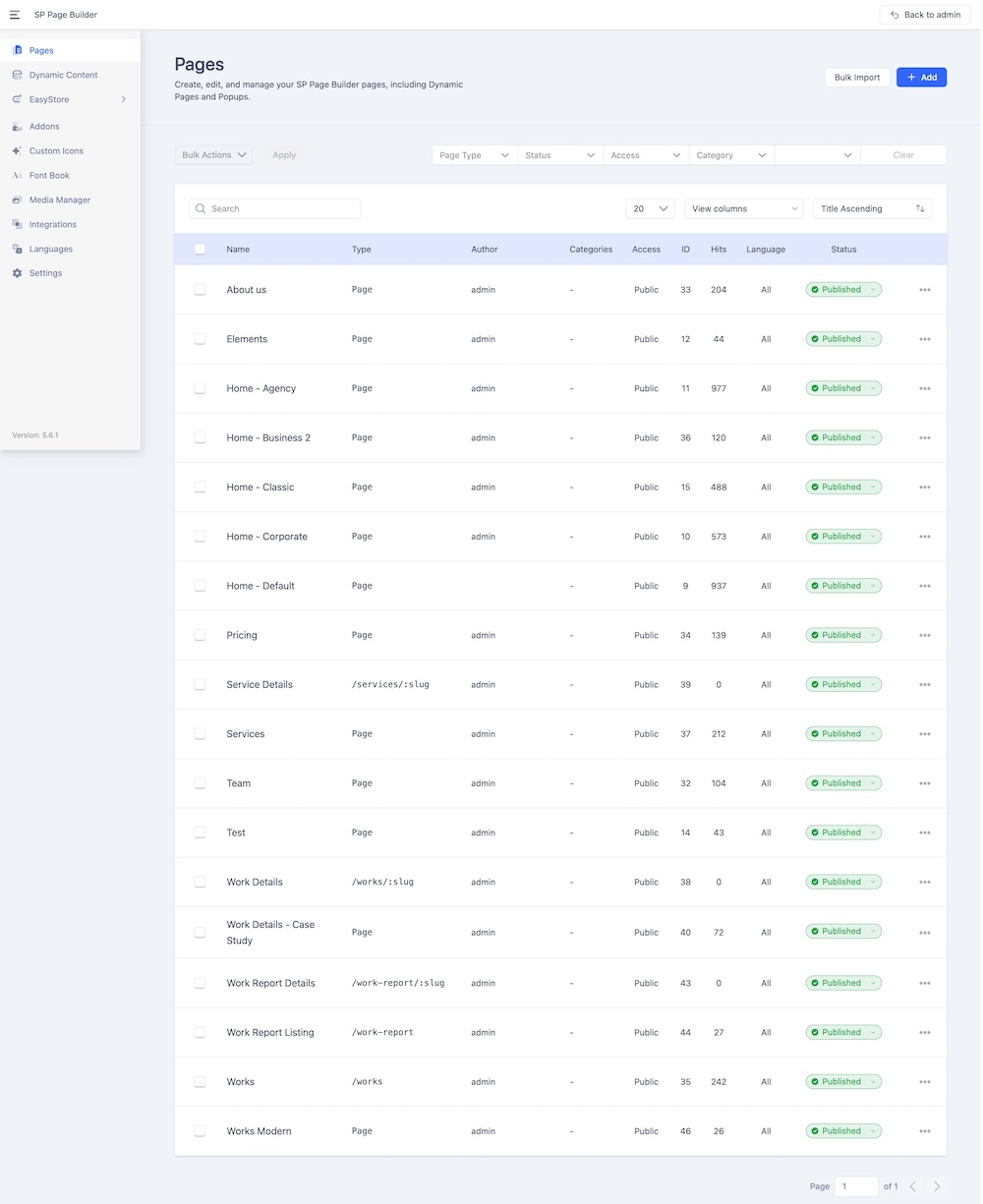Expand the Bulk Actions dropdown

pyautogui.click(x=213, y=155)
